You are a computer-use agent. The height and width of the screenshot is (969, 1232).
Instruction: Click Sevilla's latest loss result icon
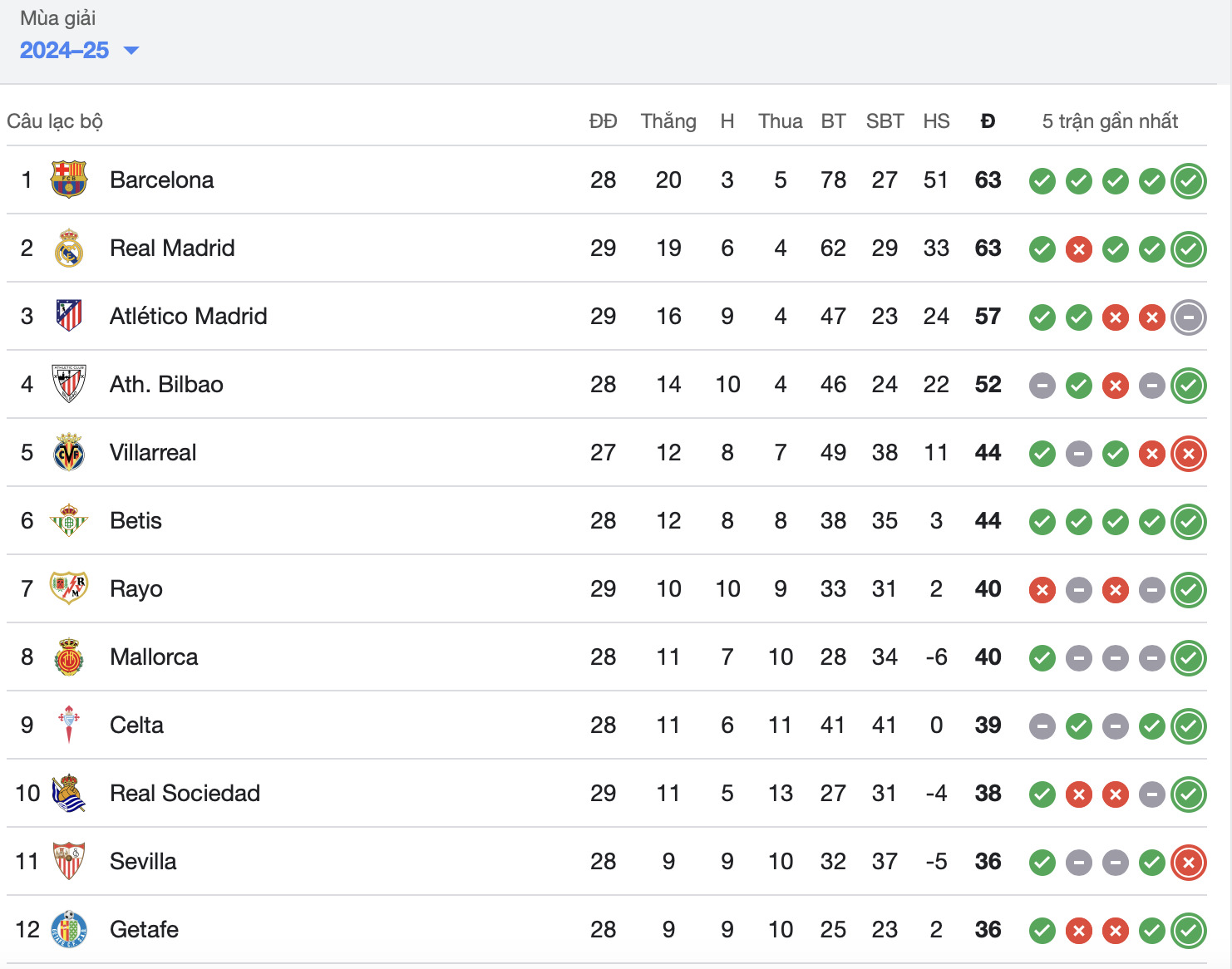[1189, 863]
